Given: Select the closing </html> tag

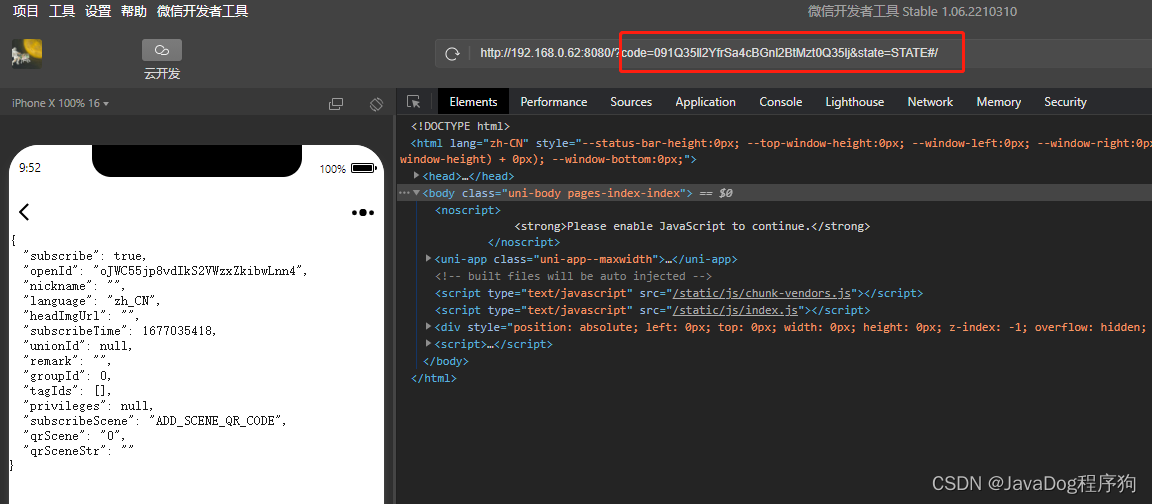Looking at the screenshot, I should [433, 378].
